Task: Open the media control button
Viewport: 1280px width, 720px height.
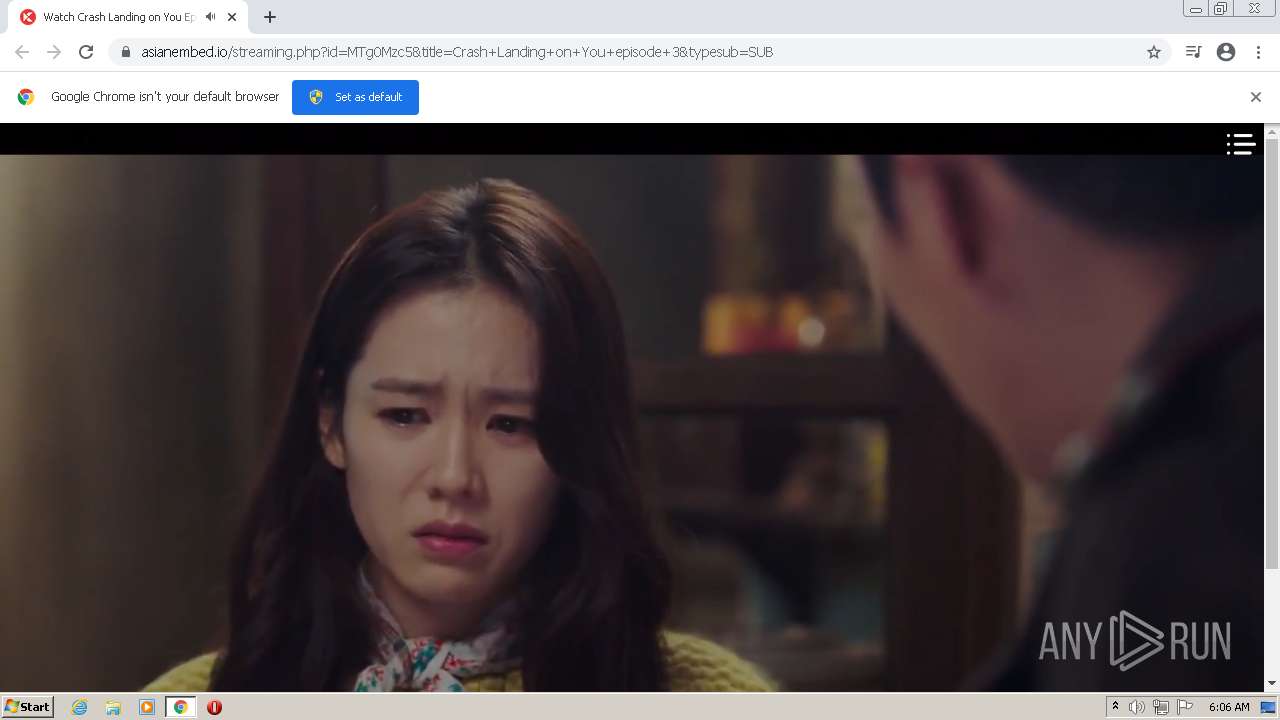Action: 1193,52
